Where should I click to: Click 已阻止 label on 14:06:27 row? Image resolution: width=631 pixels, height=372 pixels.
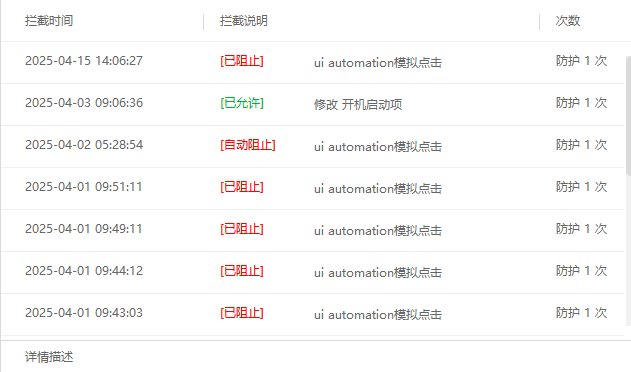(x=242, y=61)
